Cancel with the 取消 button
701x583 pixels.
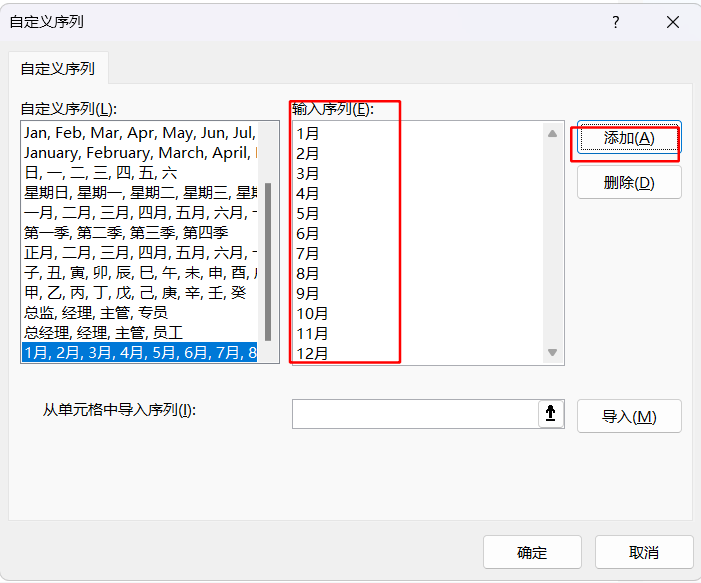coord(644,552)
